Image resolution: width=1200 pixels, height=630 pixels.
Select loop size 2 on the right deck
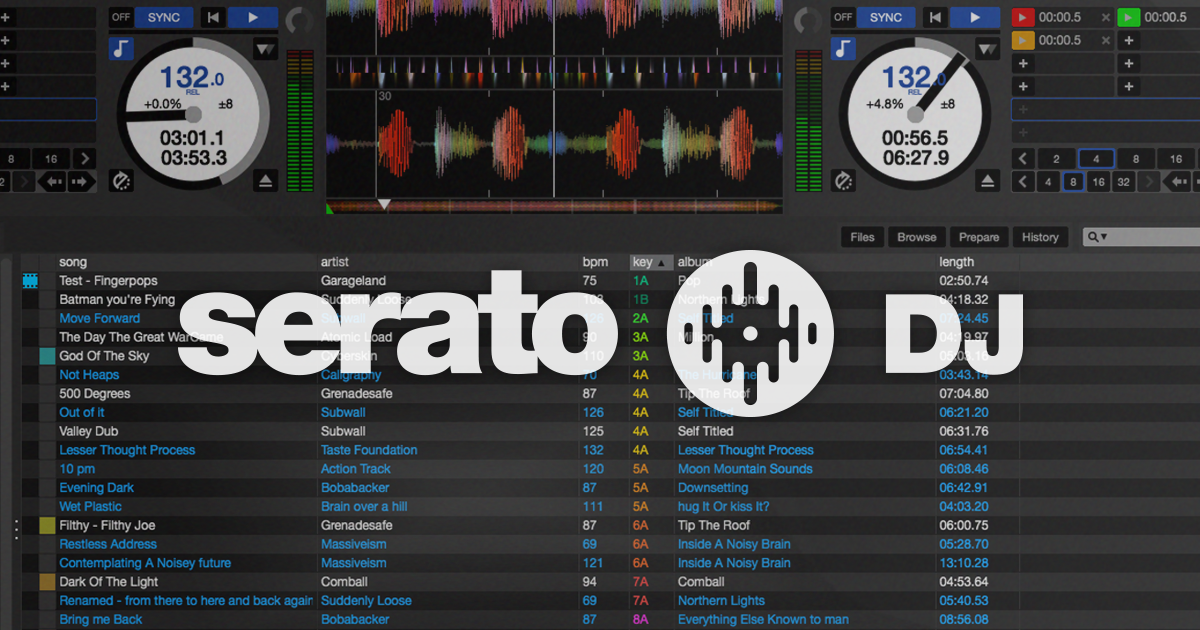(x=1056, y=158)
